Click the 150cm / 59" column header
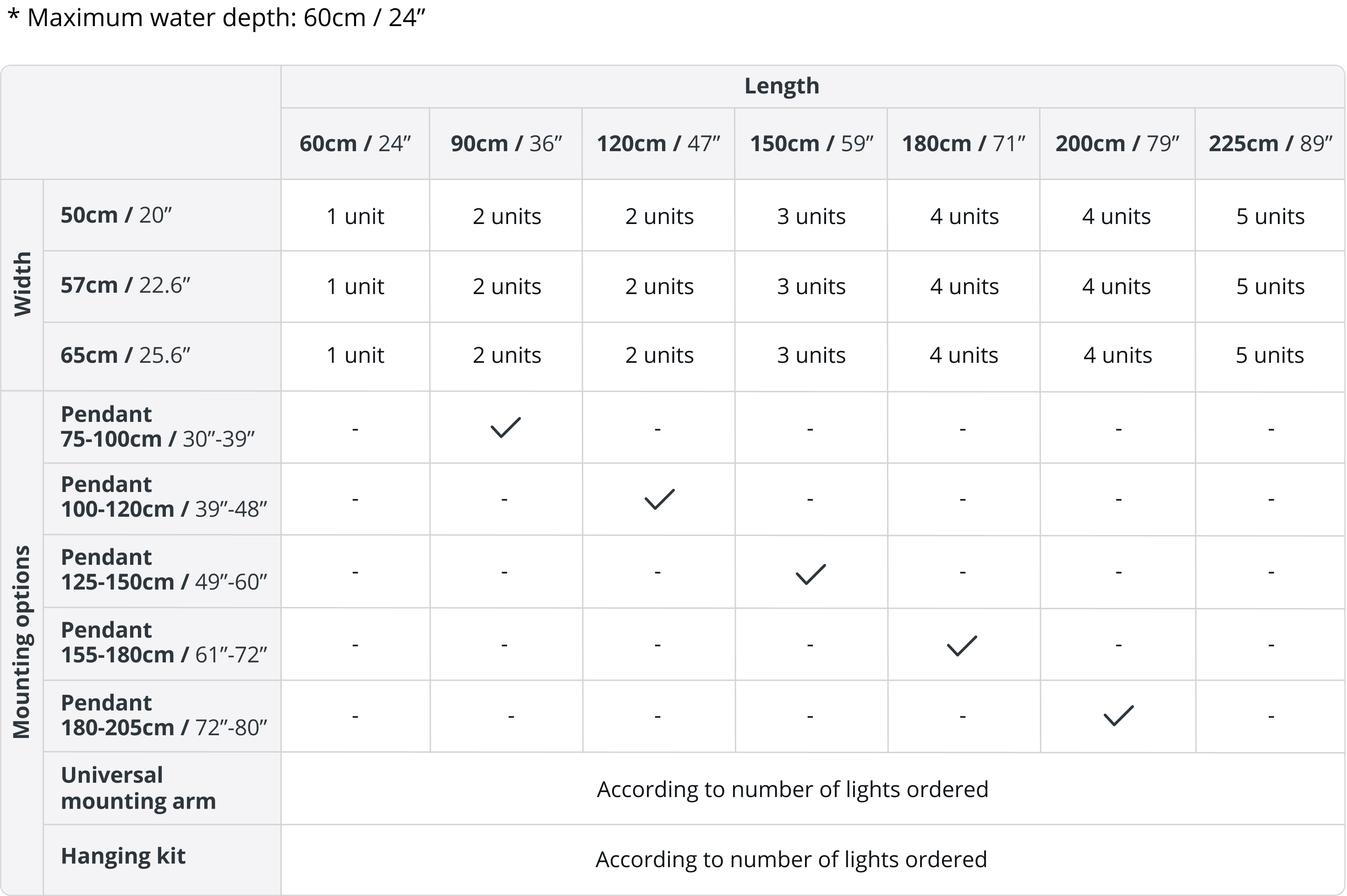Screen dimensions: 1347x896 pos(811,143)
